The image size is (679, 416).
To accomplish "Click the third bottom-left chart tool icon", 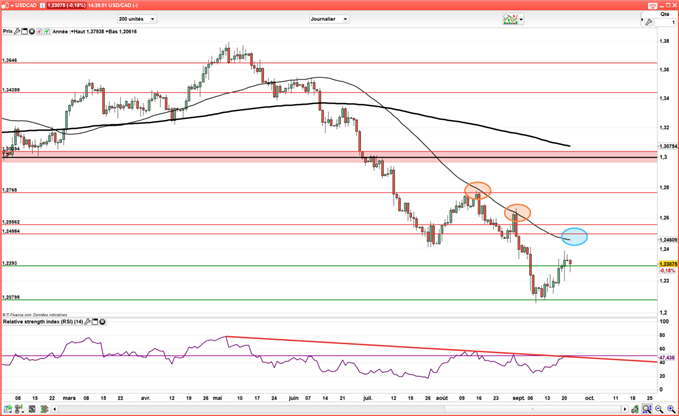I will click(32, 409).
